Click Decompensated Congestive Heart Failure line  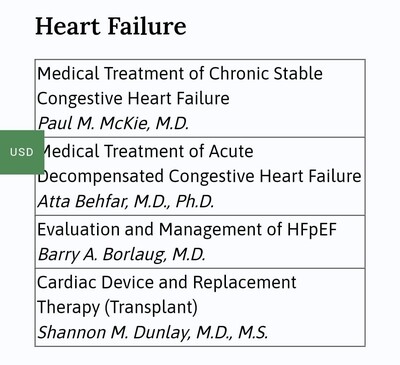[x=199, y=176]
